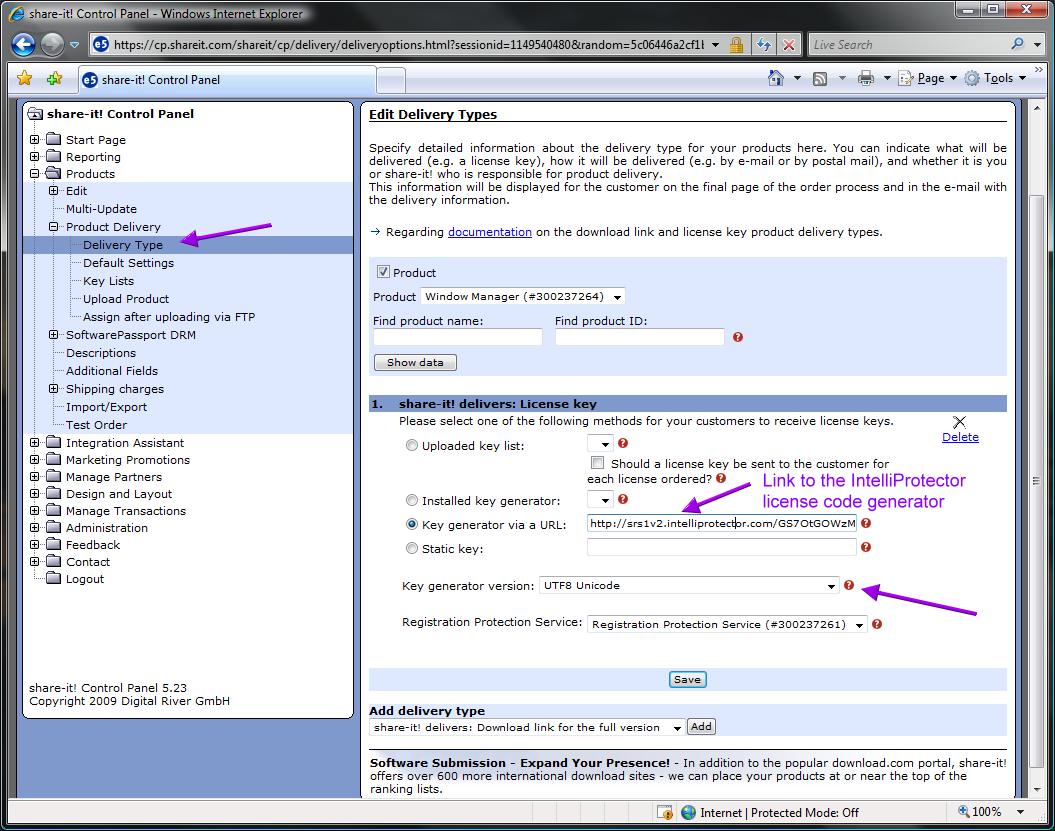The height and width of the screenshot is (831, 1055).
Task: Click the IE Back navigation button
Action: coord(24,44)
